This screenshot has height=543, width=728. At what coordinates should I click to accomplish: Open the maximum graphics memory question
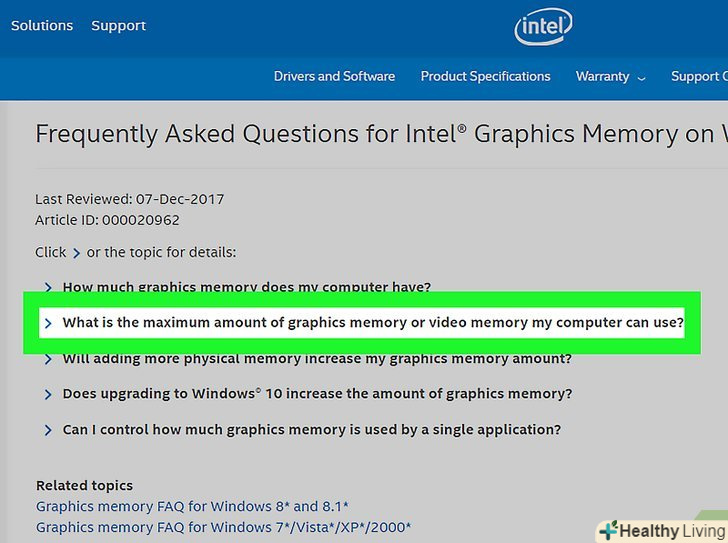(373, 323)
